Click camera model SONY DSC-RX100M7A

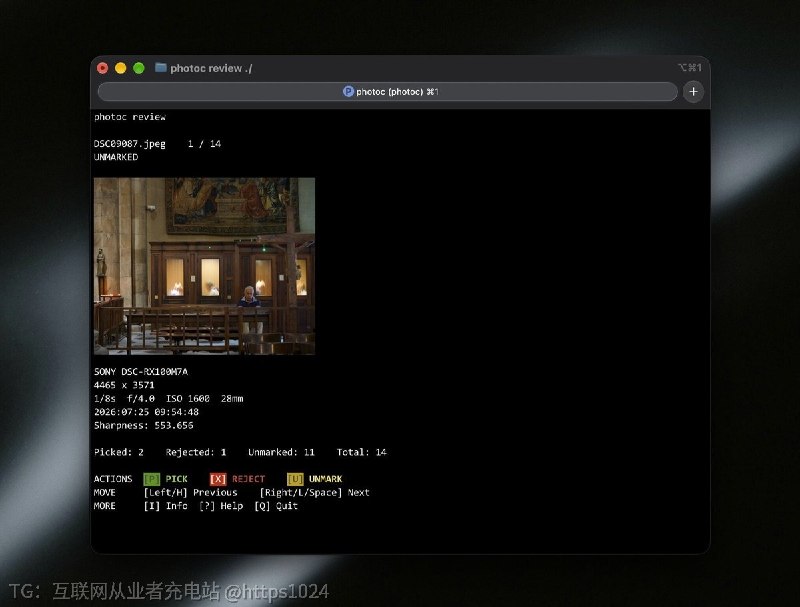[x=141, y=372]
